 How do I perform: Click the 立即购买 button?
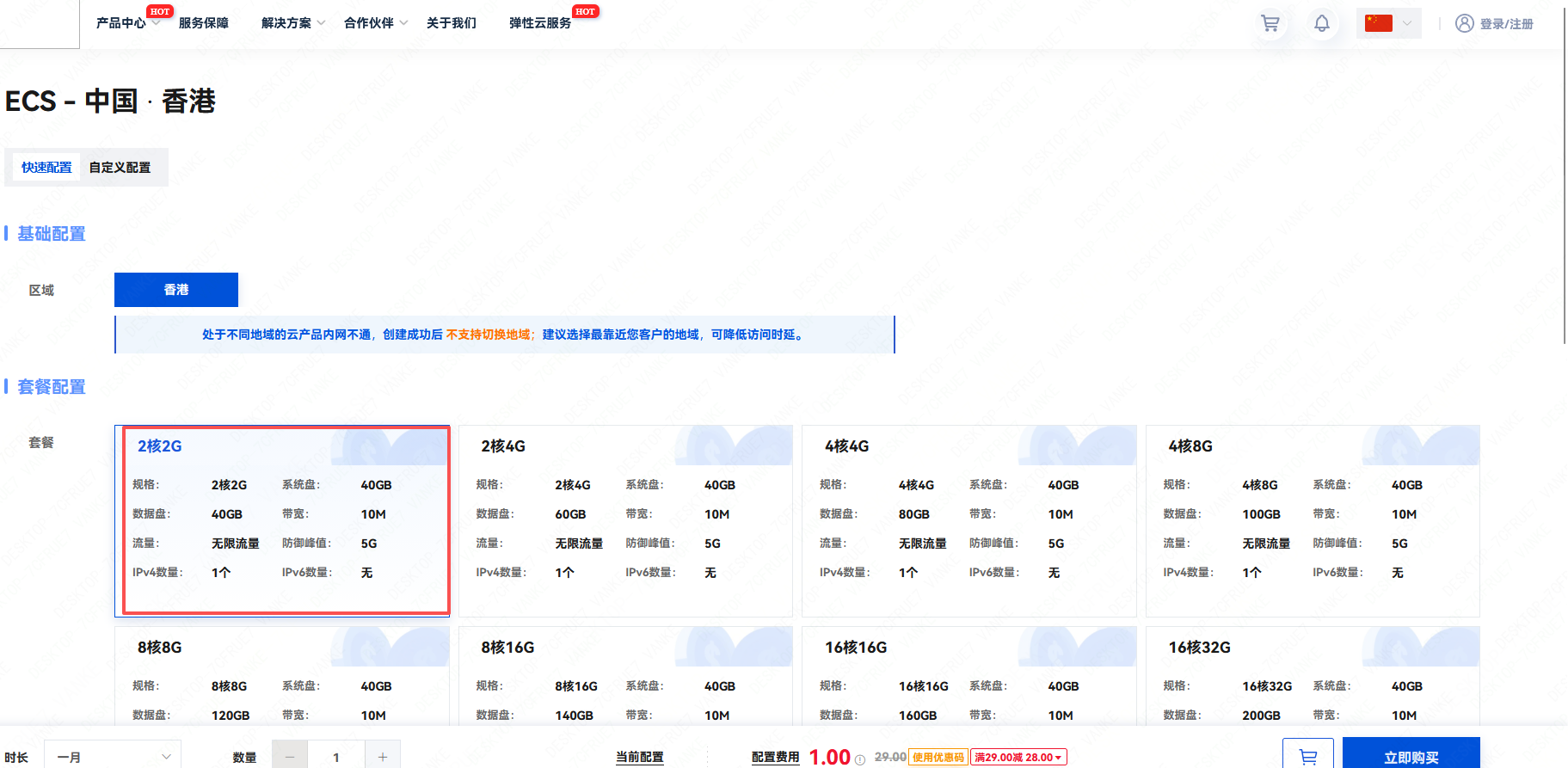1411,755
